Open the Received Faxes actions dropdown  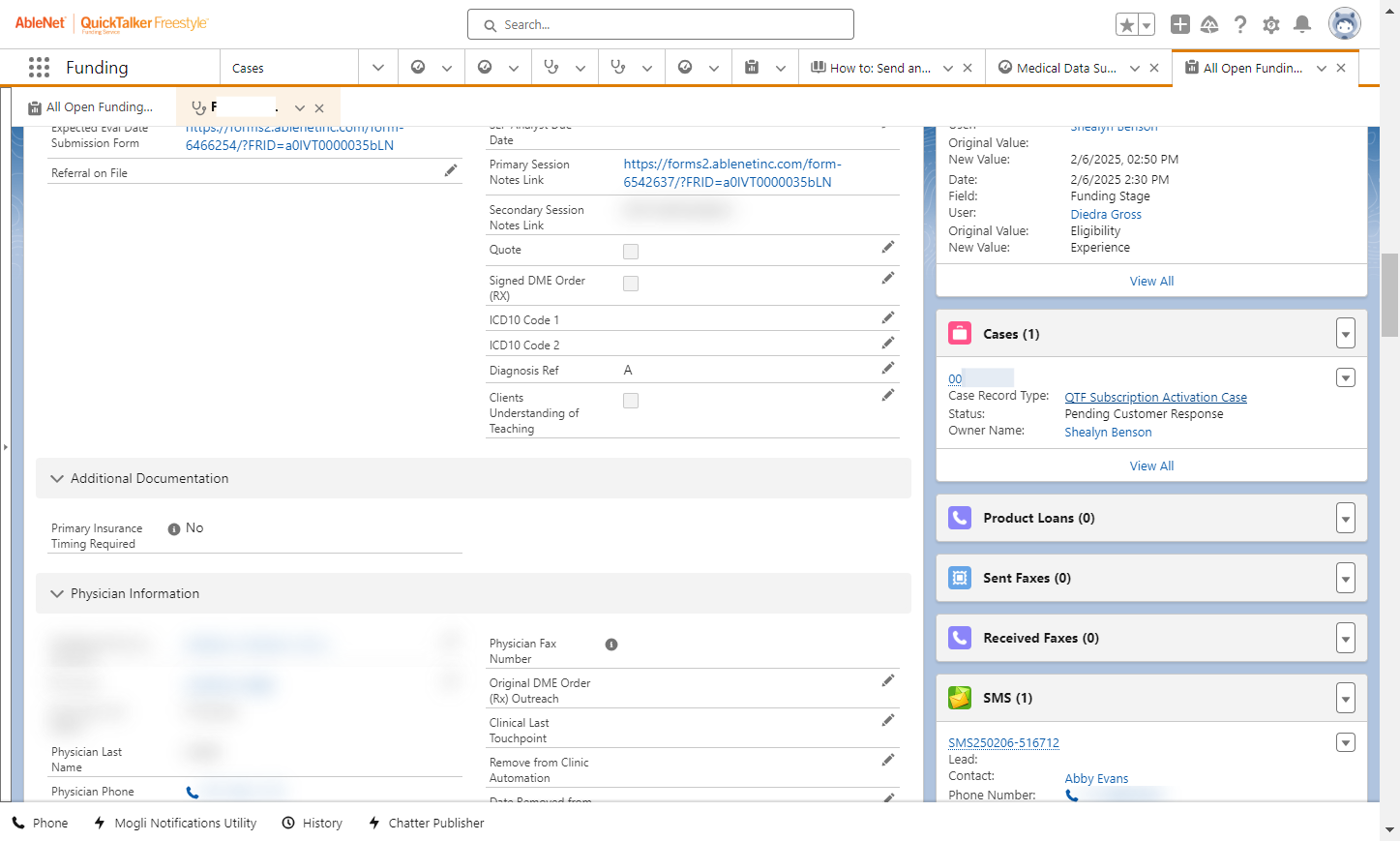pos(1346,638)
